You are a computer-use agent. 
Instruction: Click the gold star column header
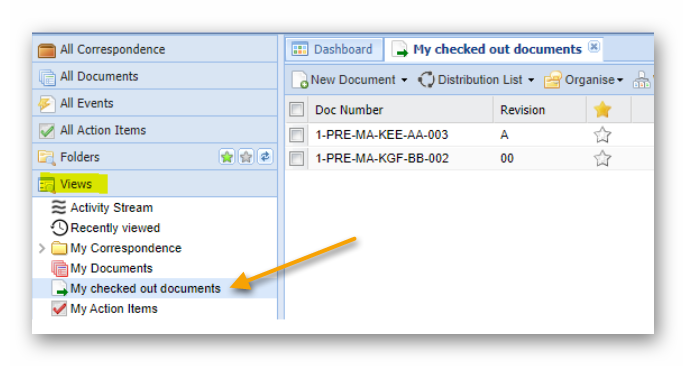[x=602, y=109]
